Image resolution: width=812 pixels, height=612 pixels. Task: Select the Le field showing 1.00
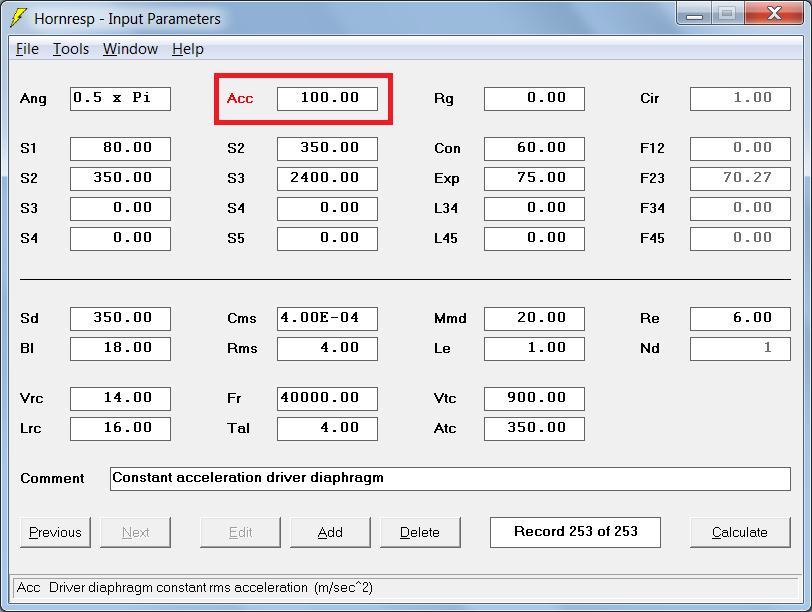[x=534, y=348]
